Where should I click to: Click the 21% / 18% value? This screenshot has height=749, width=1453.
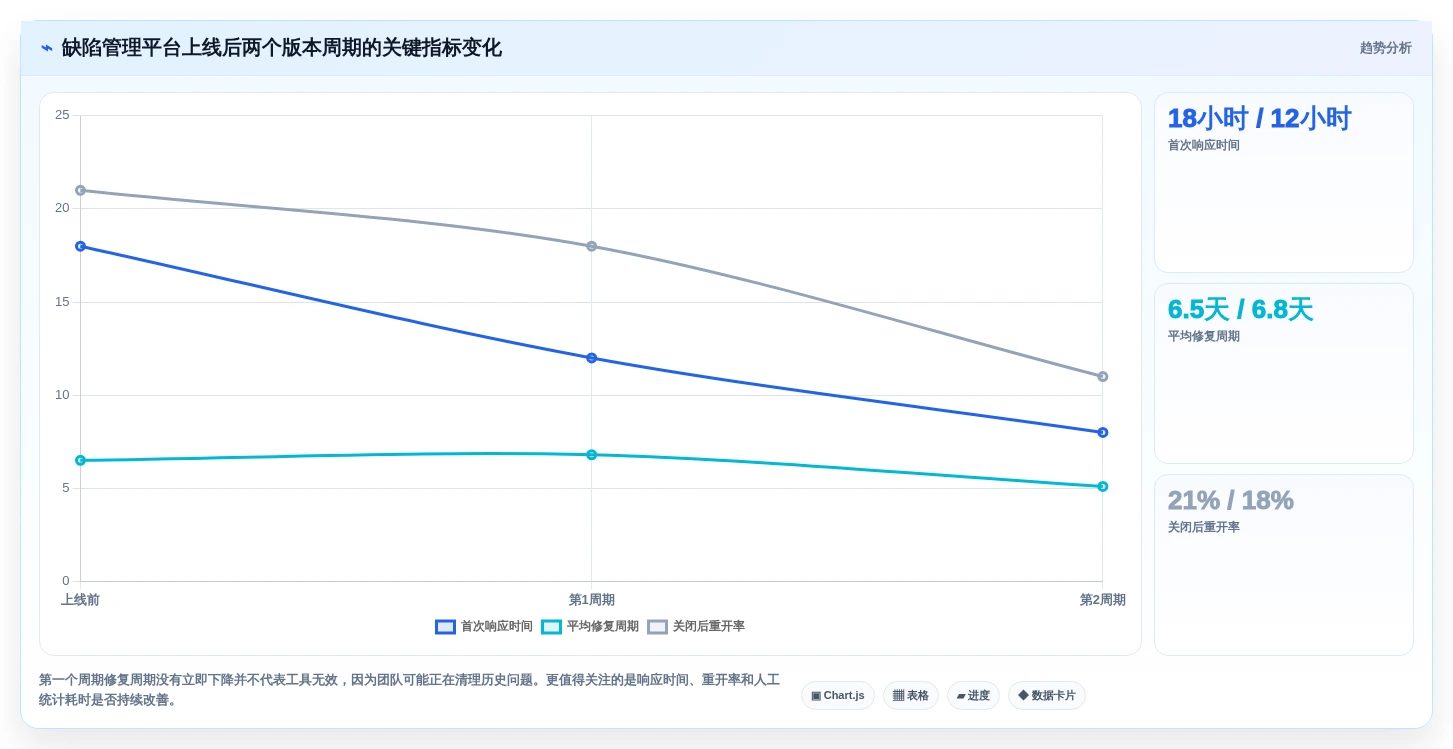pos(1230,501)
